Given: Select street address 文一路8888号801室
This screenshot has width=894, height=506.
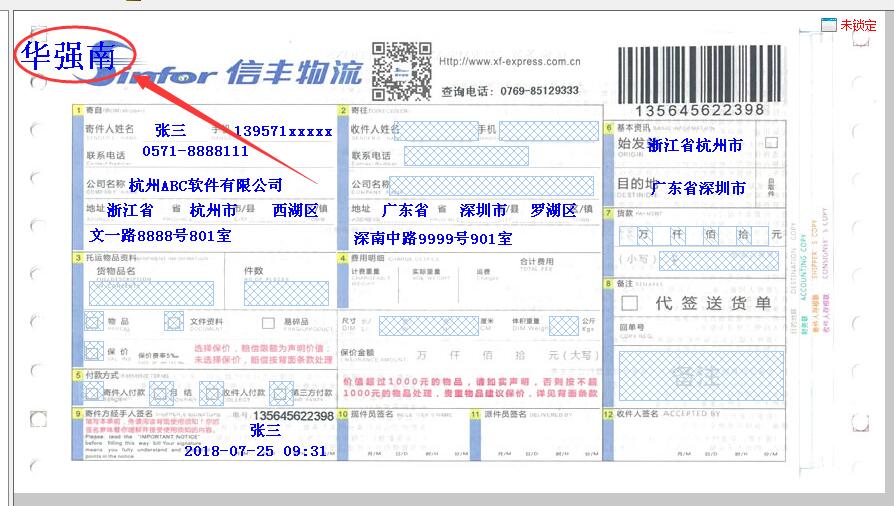Looking at the screenshot, I should pyautogui.click(x=160, y=236).
